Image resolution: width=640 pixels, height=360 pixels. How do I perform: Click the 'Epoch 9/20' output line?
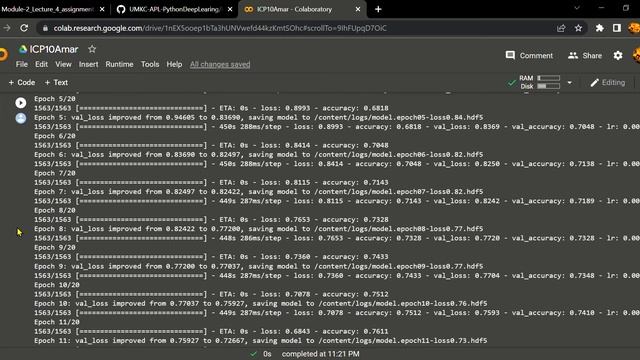pyautogui.click(x=55, y=247)
